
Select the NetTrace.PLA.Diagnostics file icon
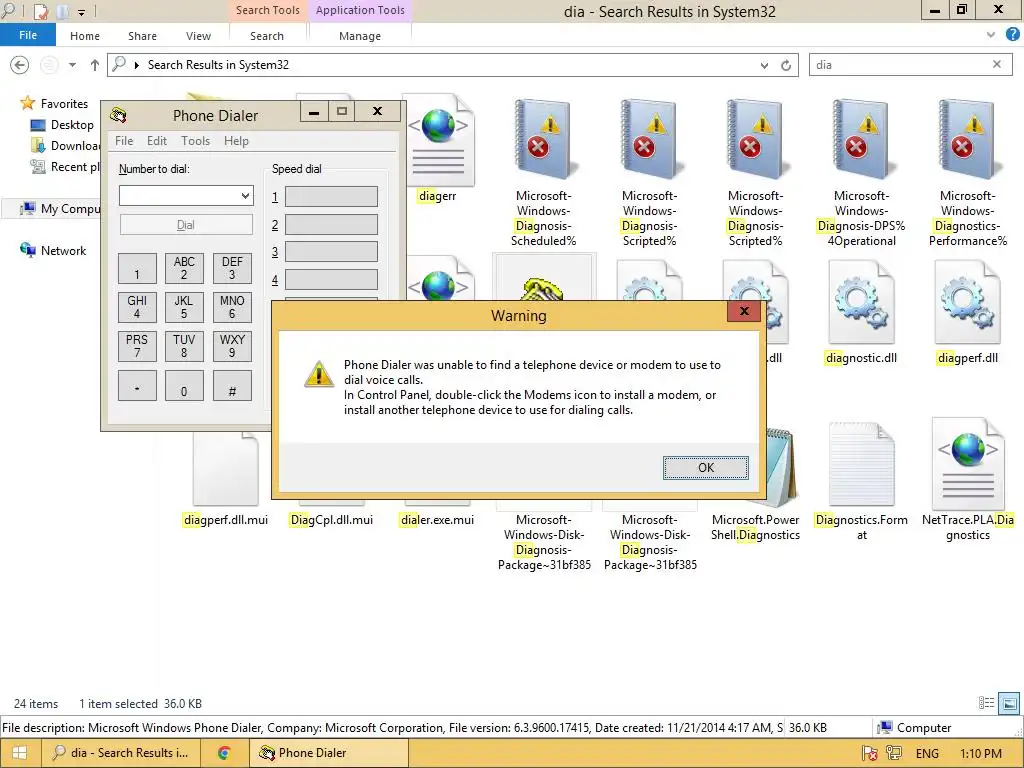coord(968,464)
